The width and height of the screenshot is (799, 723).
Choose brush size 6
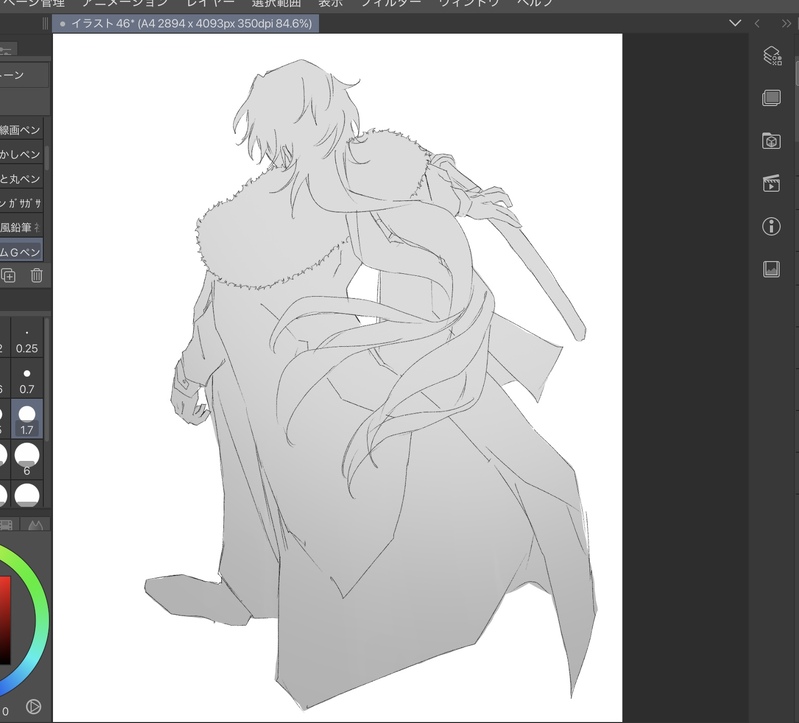click(27, 460)
